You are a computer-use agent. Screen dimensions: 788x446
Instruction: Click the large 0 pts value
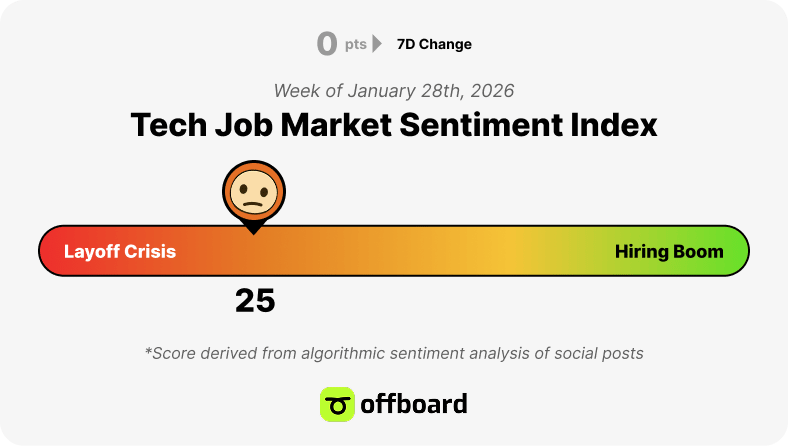327,43
